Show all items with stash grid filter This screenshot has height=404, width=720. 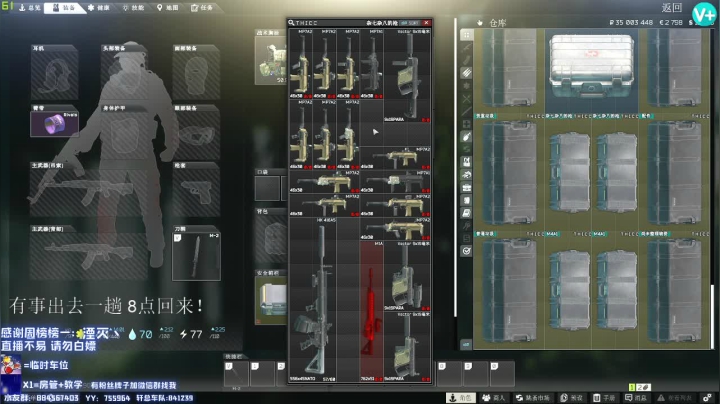point(467,35)
